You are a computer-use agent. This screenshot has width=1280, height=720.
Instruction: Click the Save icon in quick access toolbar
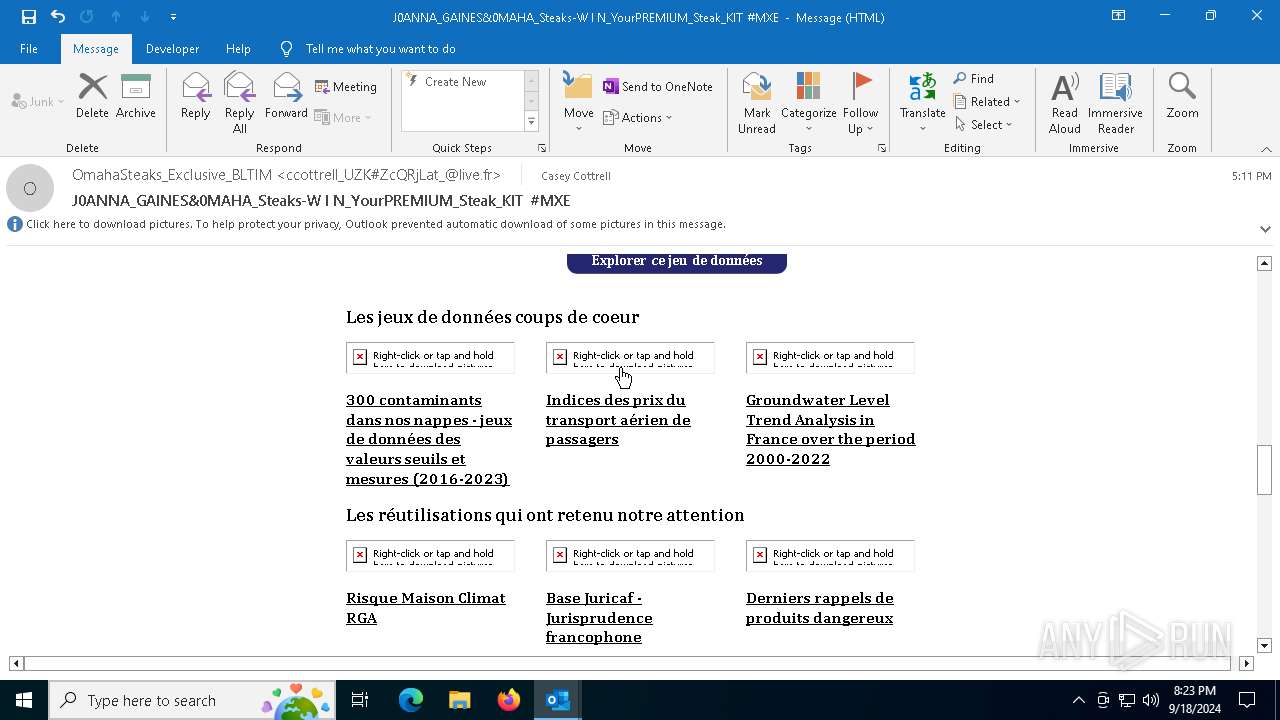(28, 16)
